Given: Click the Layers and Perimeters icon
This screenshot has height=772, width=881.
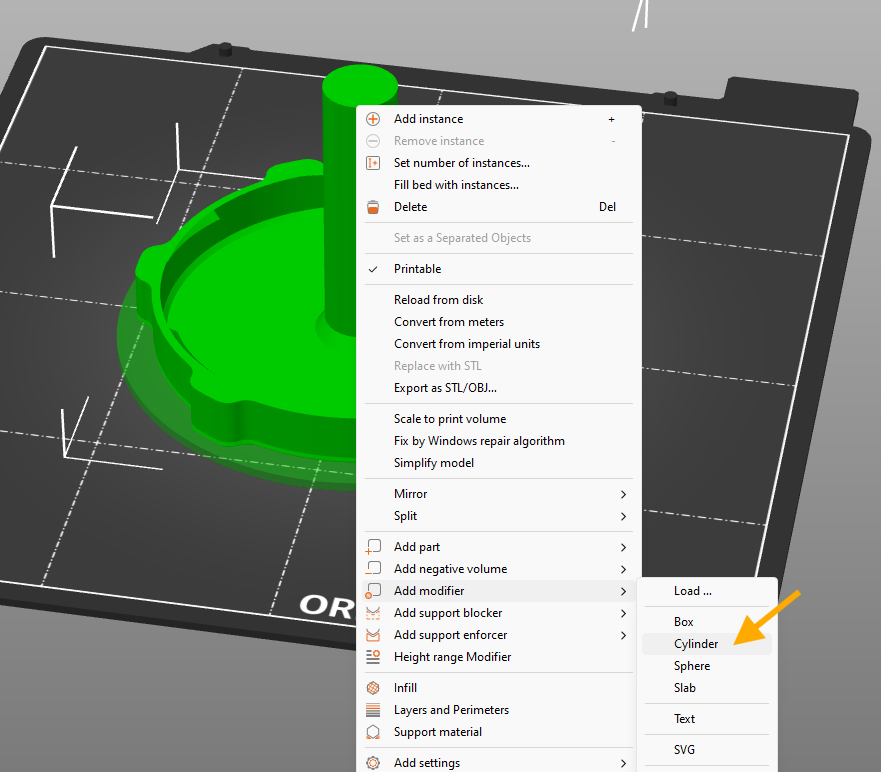Looking at the screenshot, I should click(x=373, y=710).
